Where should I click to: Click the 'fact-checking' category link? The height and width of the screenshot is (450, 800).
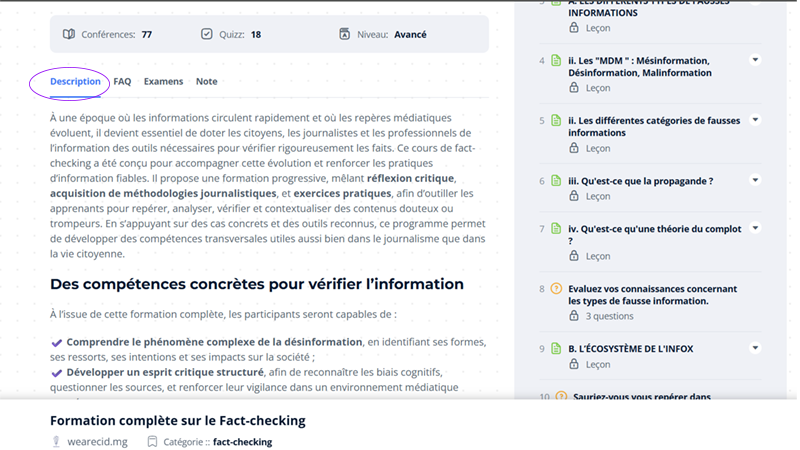click(242, 442)
